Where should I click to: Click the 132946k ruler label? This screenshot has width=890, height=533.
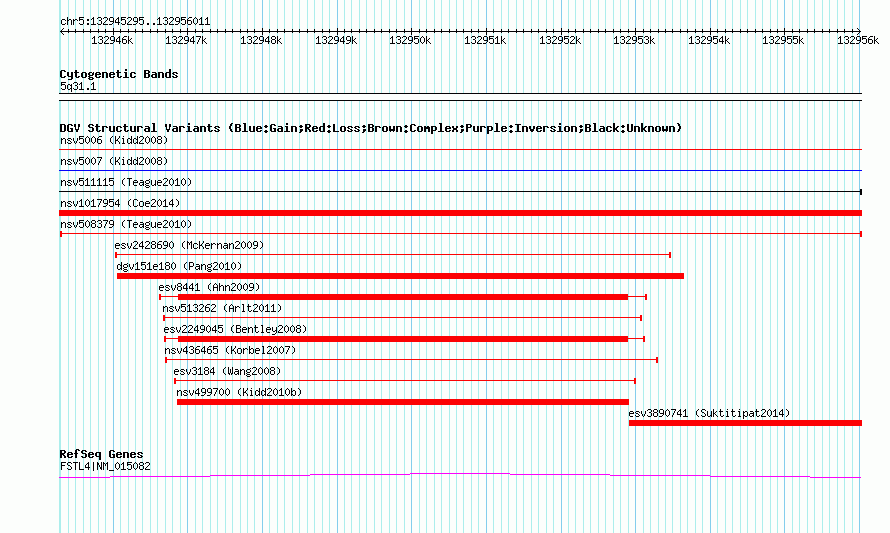(x=112, y=40)
